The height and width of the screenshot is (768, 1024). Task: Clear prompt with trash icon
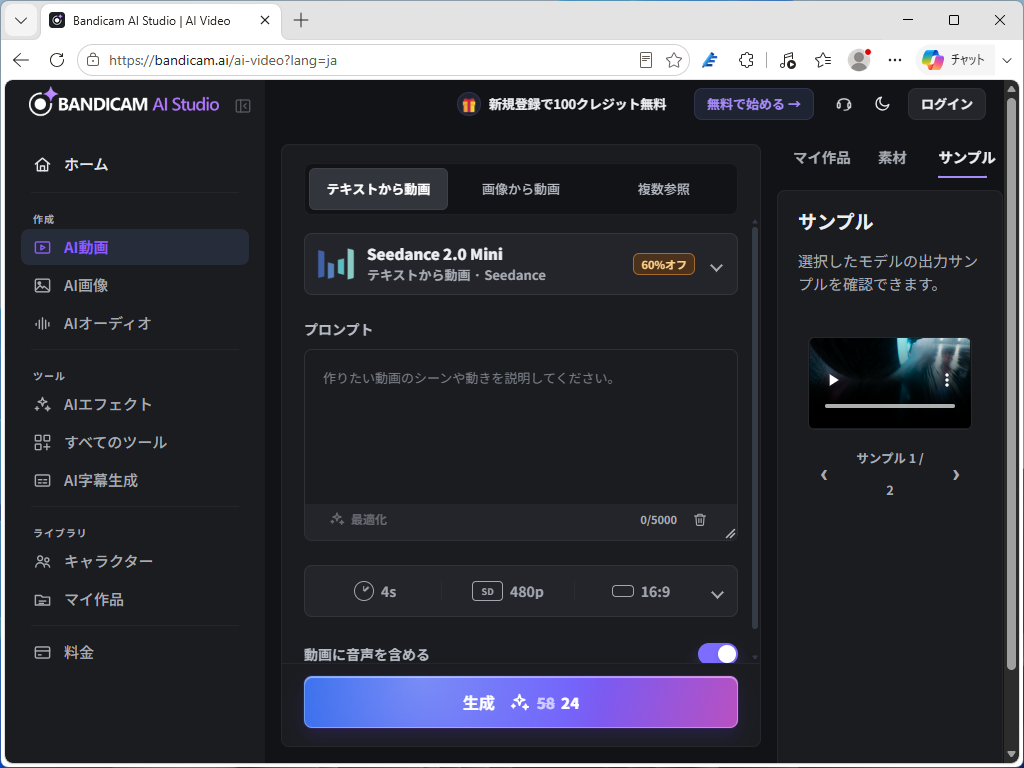point(700,520)
